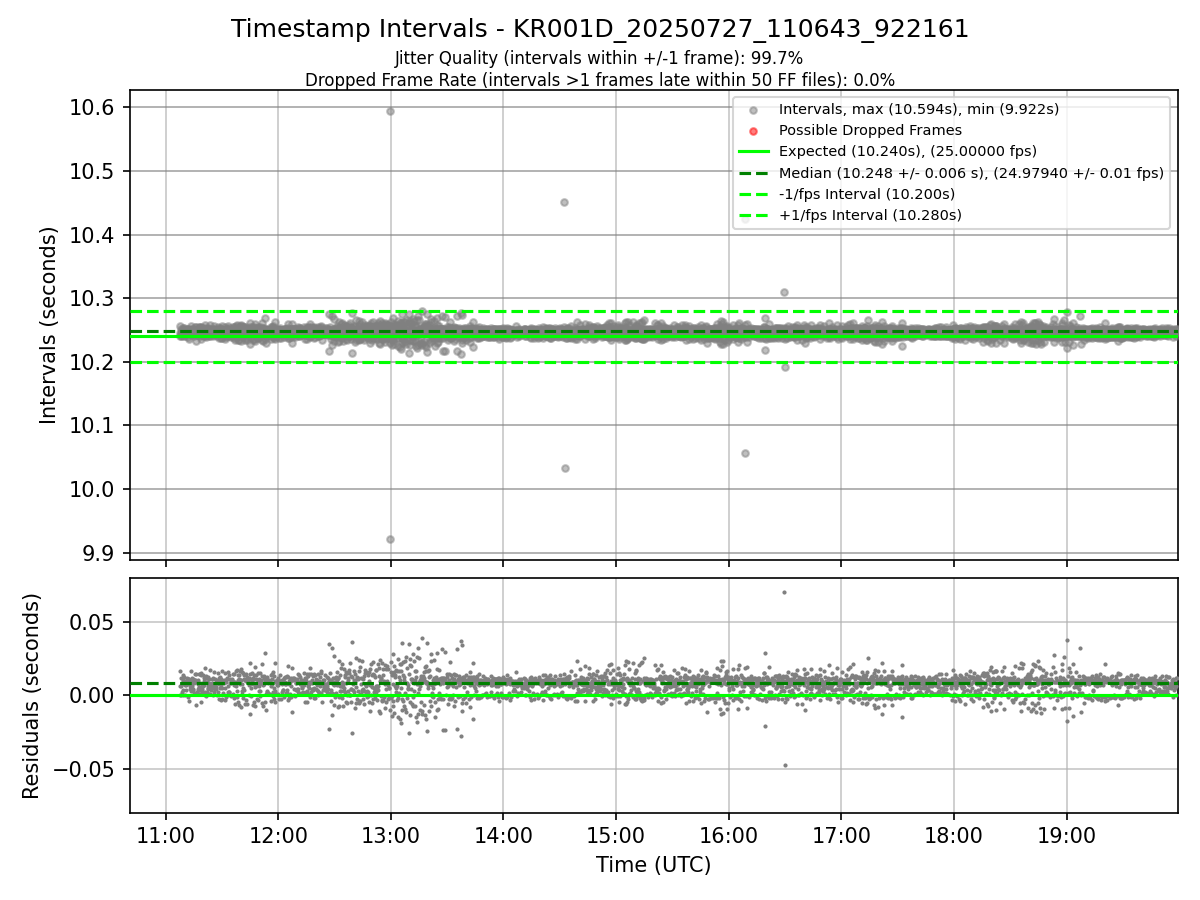Click legend entry "Expected (10.240s), (25.00000 fps)"
1200x900 pixels.
[x=908, y=151]
